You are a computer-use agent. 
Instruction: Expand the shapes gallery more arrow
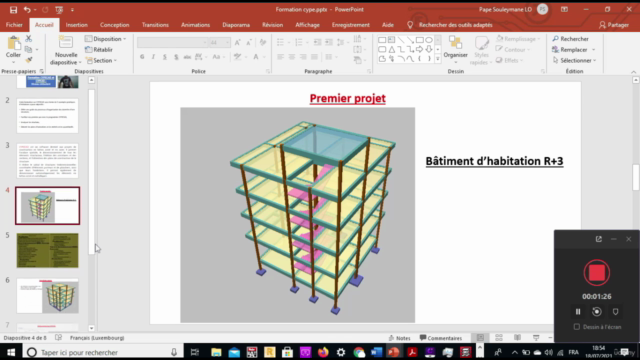tap(438, 59)
